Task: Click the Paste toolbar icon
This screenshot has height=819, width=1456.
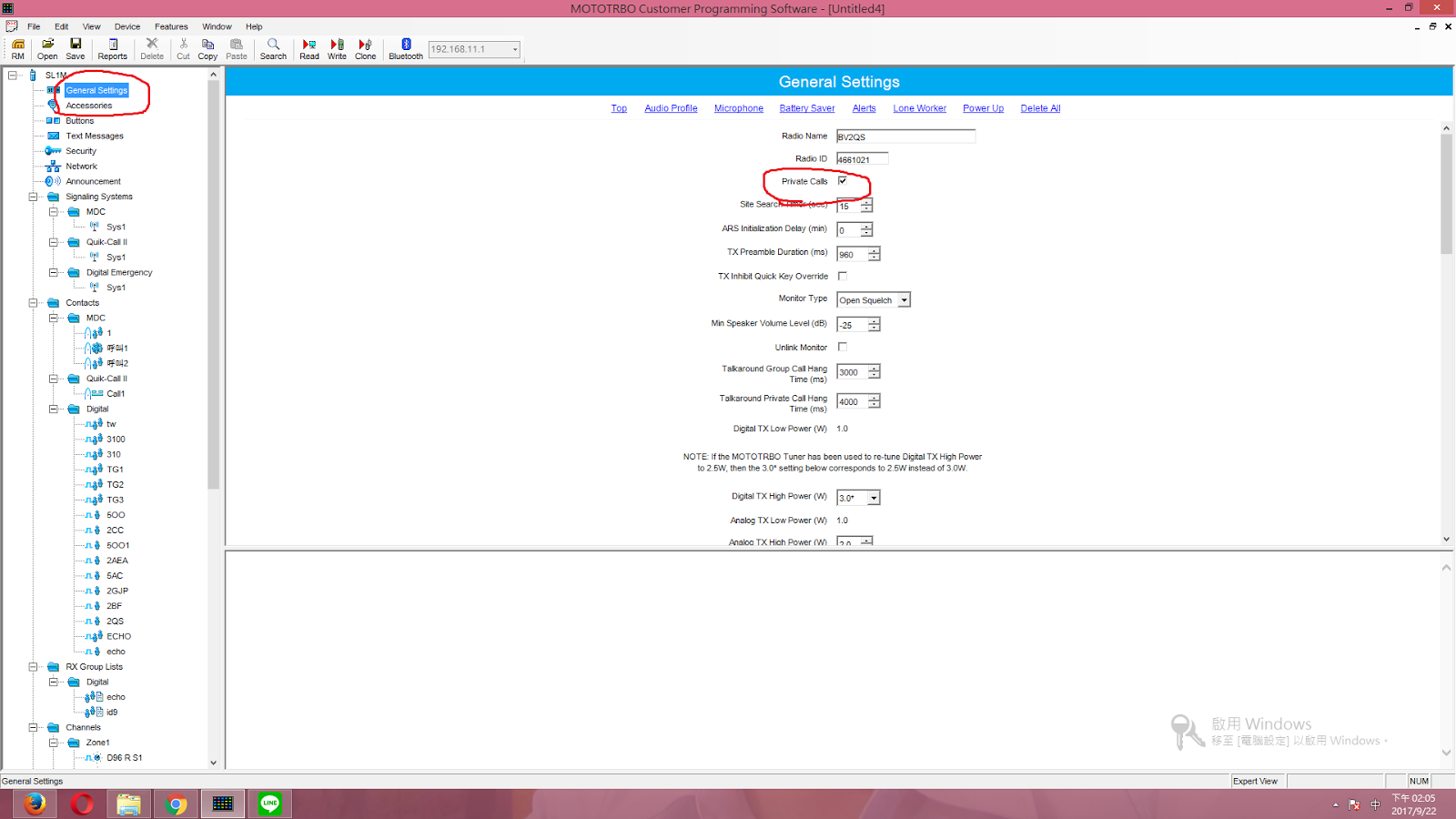Action: 237,49
